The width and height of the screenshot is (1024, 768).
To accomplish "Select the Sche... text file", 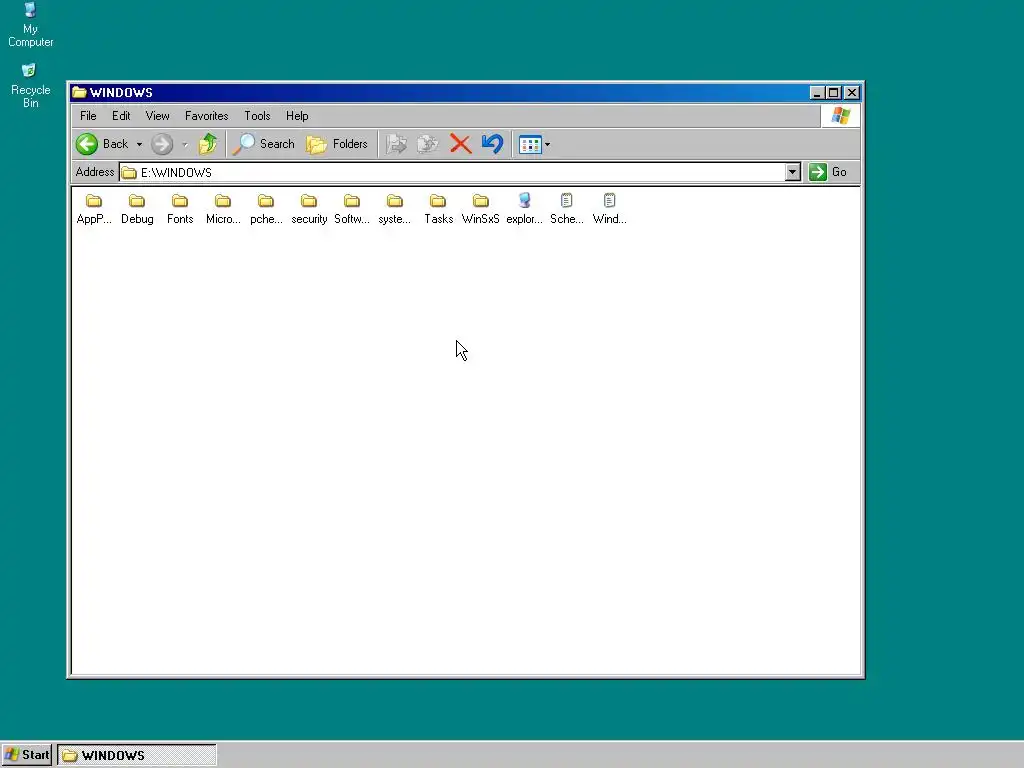I will coord(567,209).
